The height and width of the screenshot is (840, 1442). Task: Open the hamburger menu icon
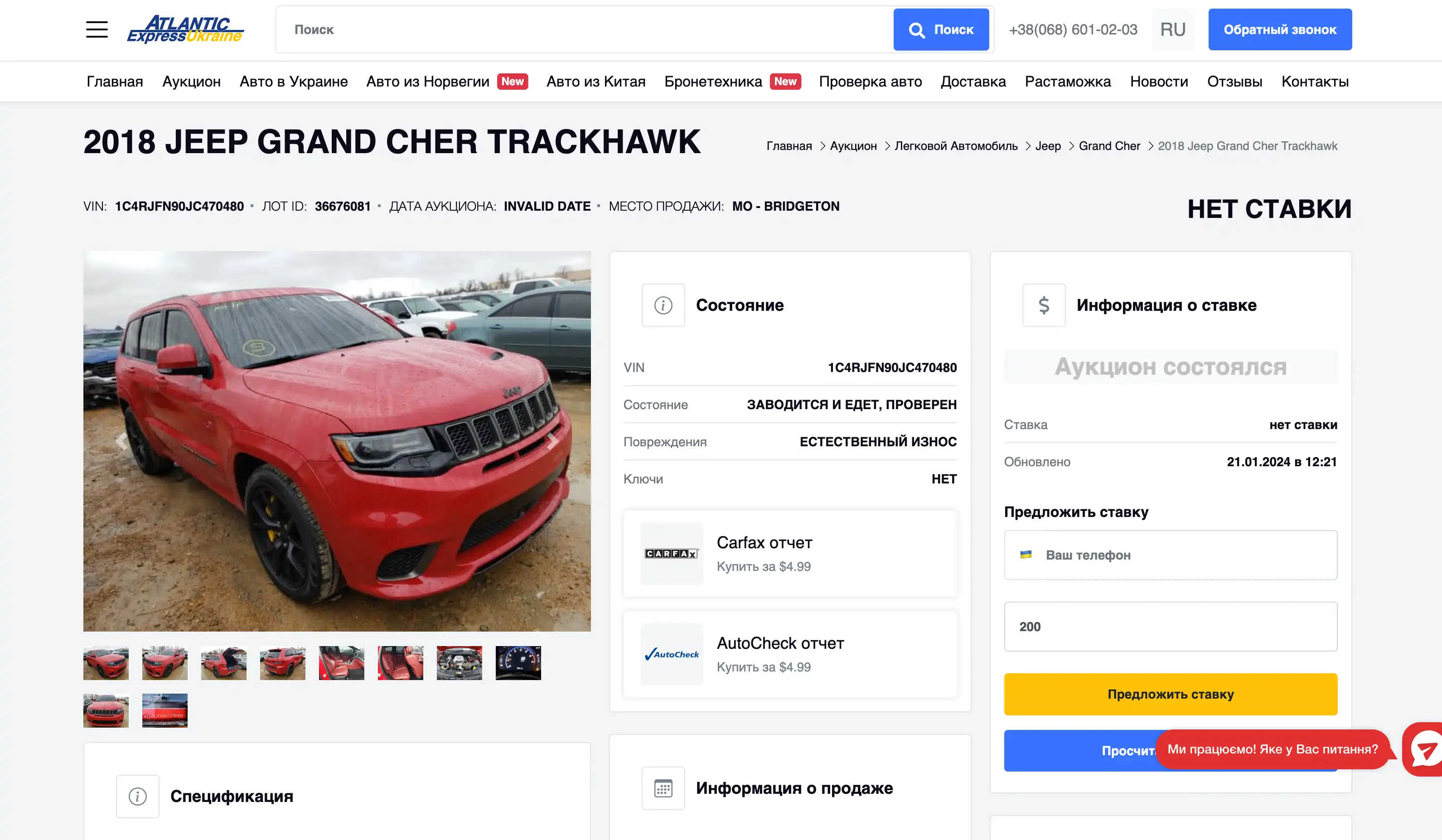(x=97, y=29)
